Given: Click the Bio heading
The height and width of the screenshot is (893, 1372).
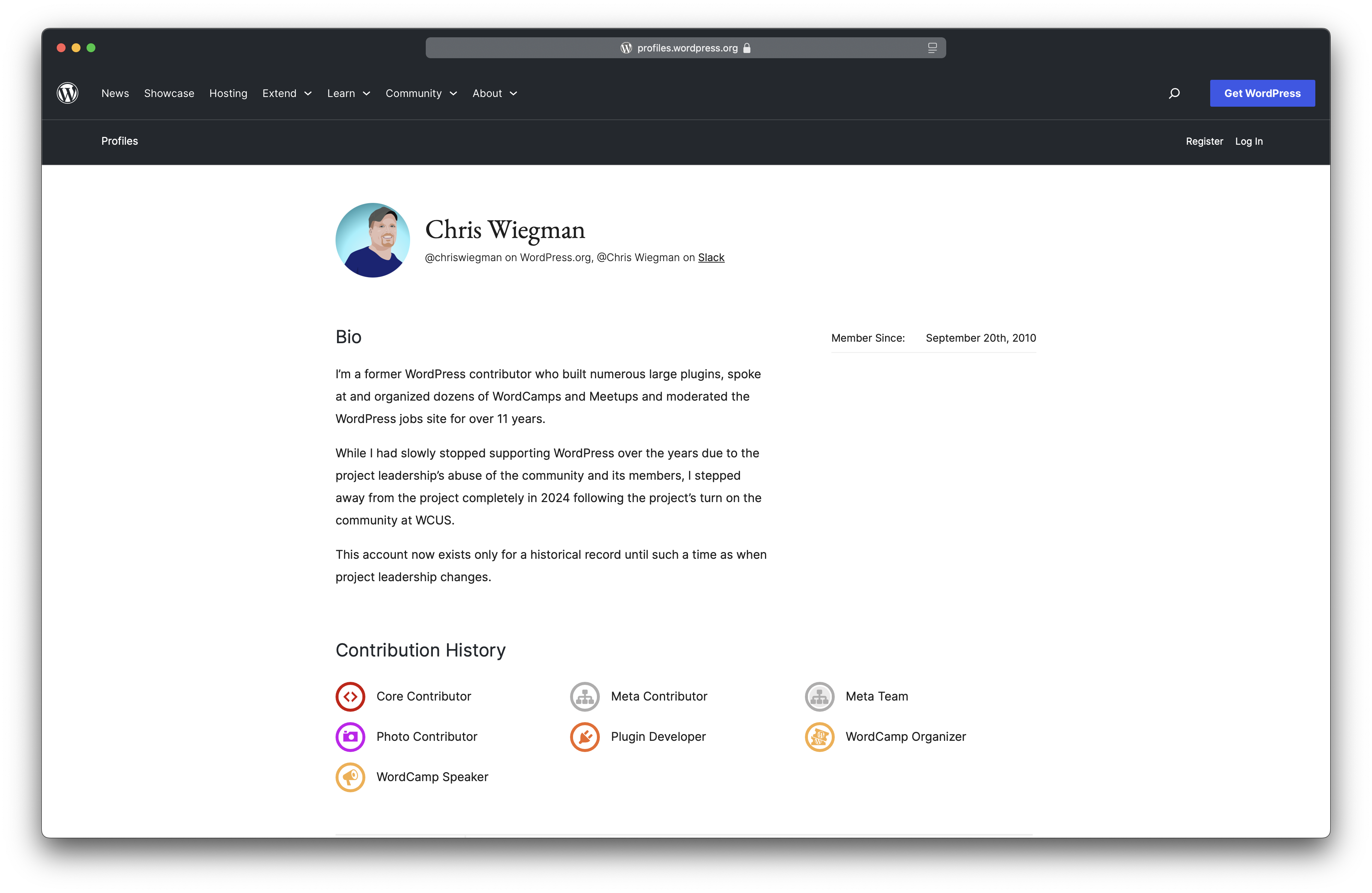Looking at the screenshot, I should [x=348, y=337].
